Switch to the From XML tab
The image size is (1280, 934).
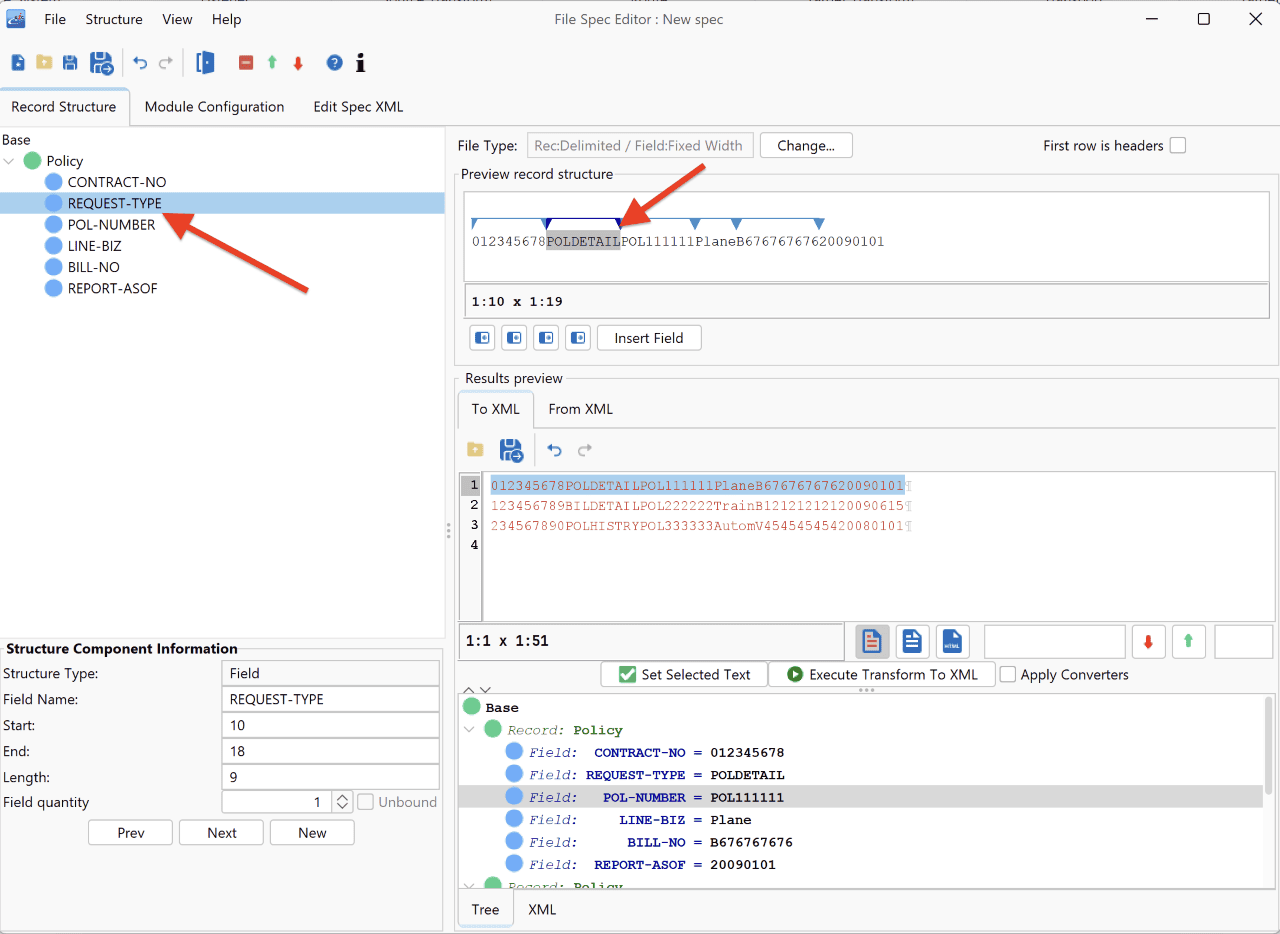[x=581, y=409]
